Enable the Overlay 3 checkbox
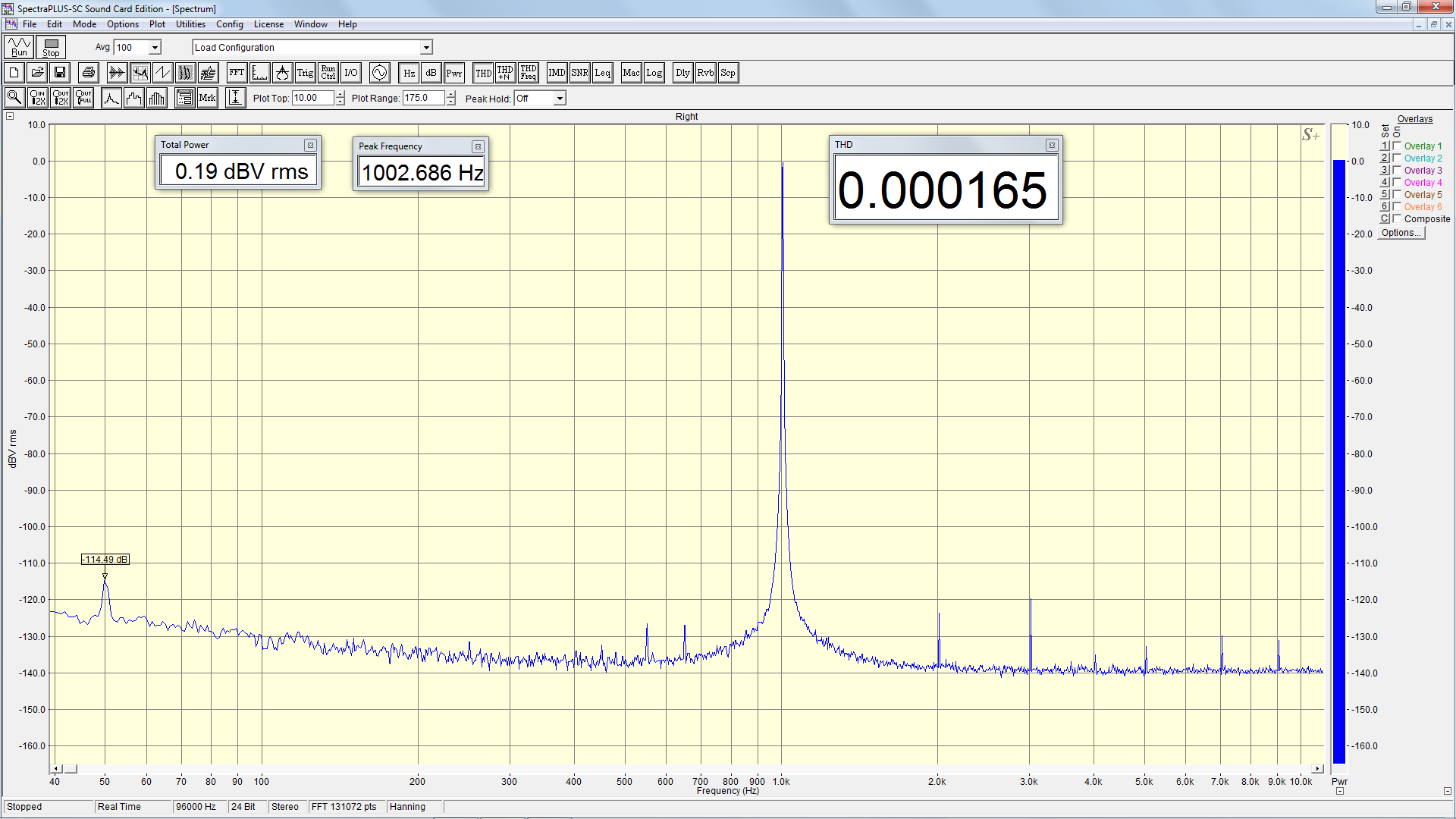 [1397, 170]
